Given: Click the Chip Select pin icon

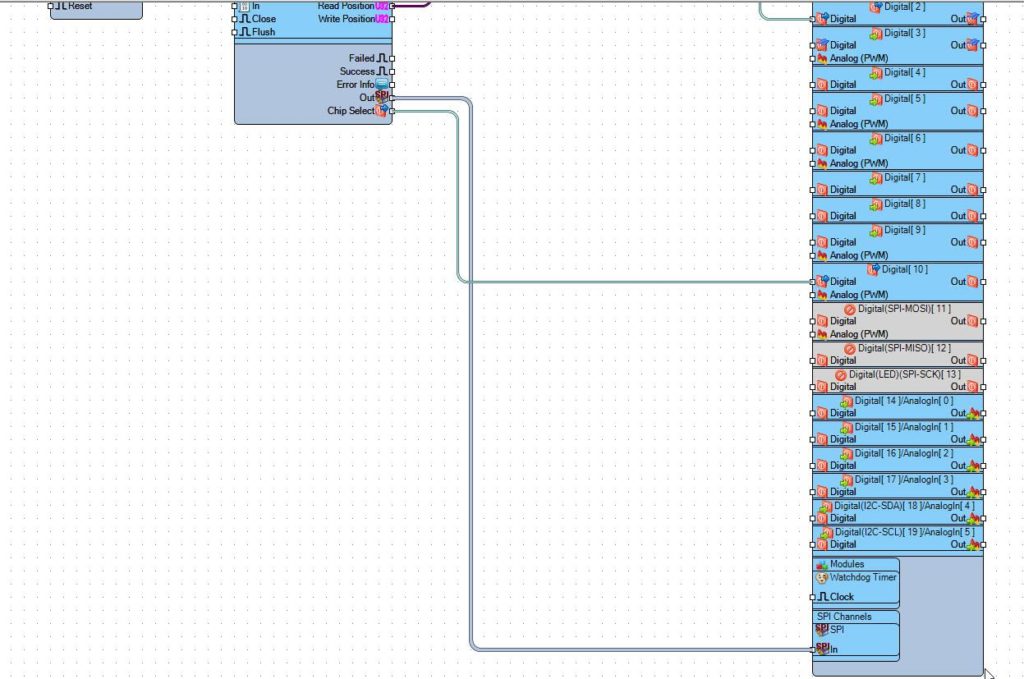Looking at the screenshot, I should point(381,110).
